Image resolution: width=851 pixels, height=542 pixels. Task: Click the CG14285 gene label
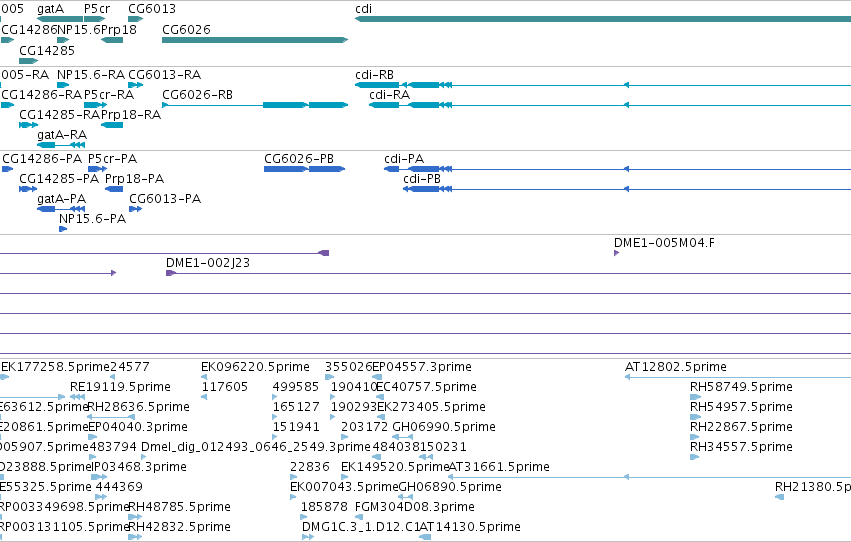coord(47,50)
